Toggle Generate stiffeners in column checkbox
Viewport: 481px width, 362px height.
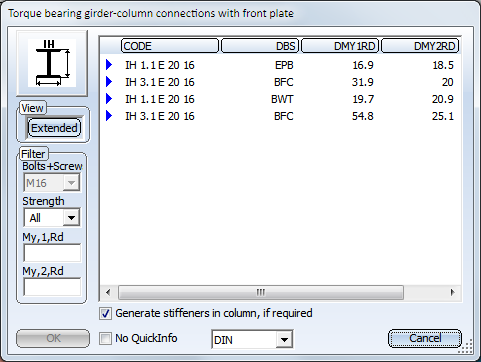[105, 314]
